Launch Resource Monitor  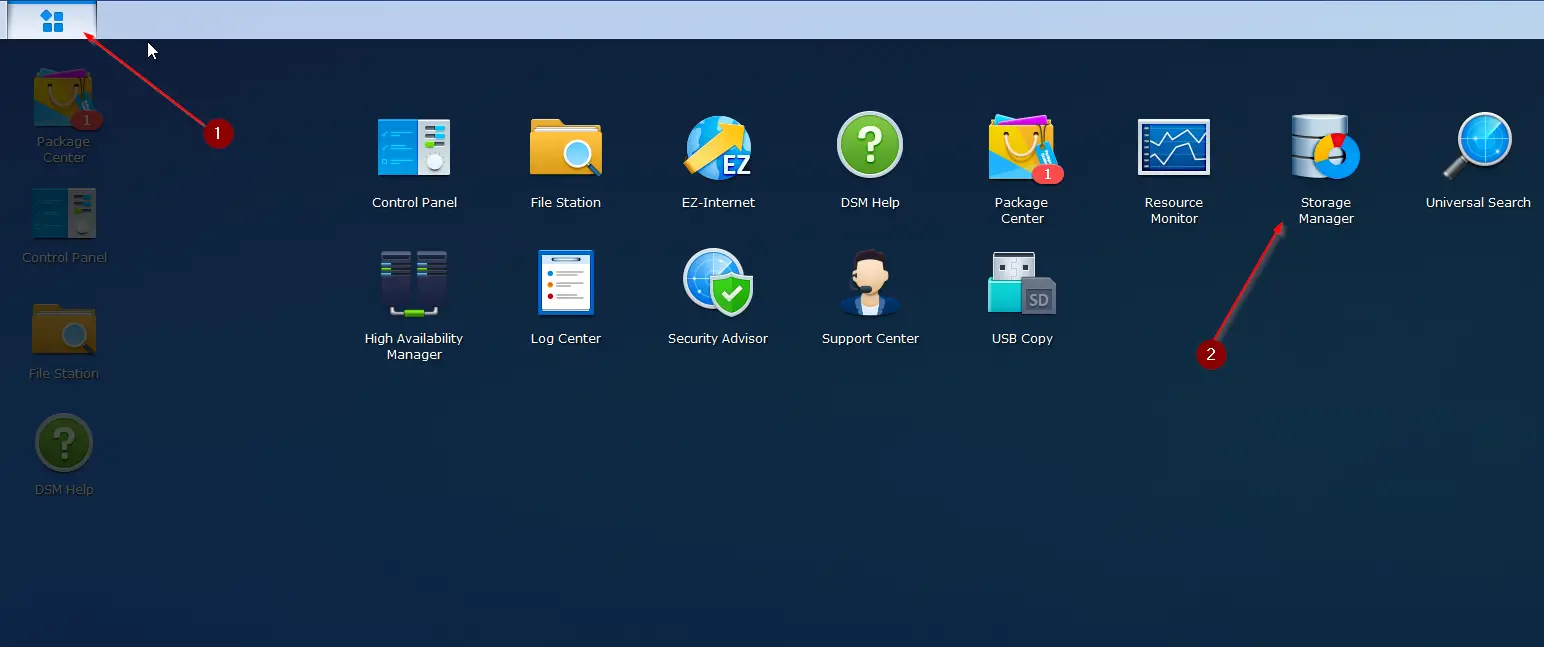pos(1174,148)
